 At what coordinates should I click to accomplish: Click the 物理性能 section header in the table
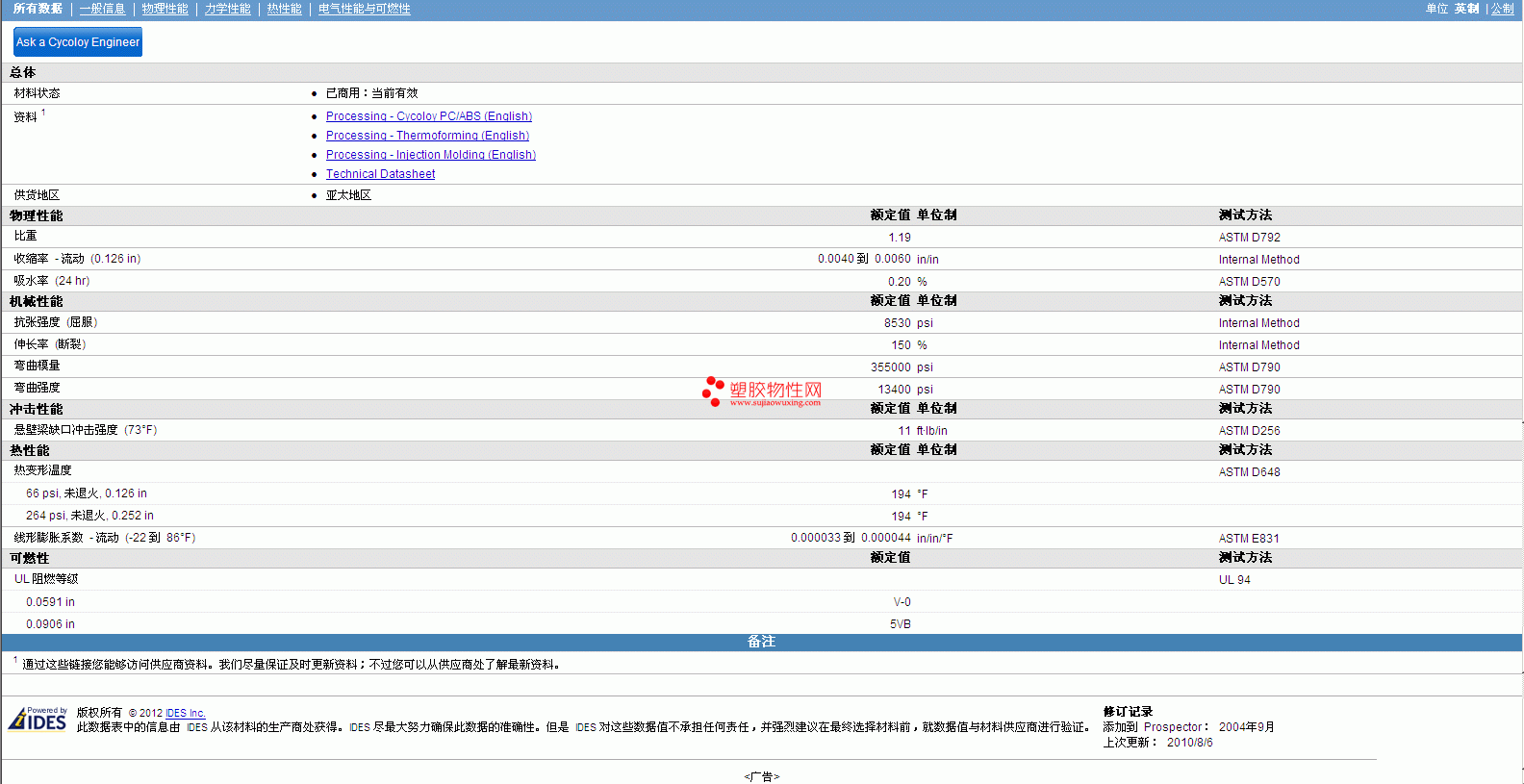pos(37,215)
